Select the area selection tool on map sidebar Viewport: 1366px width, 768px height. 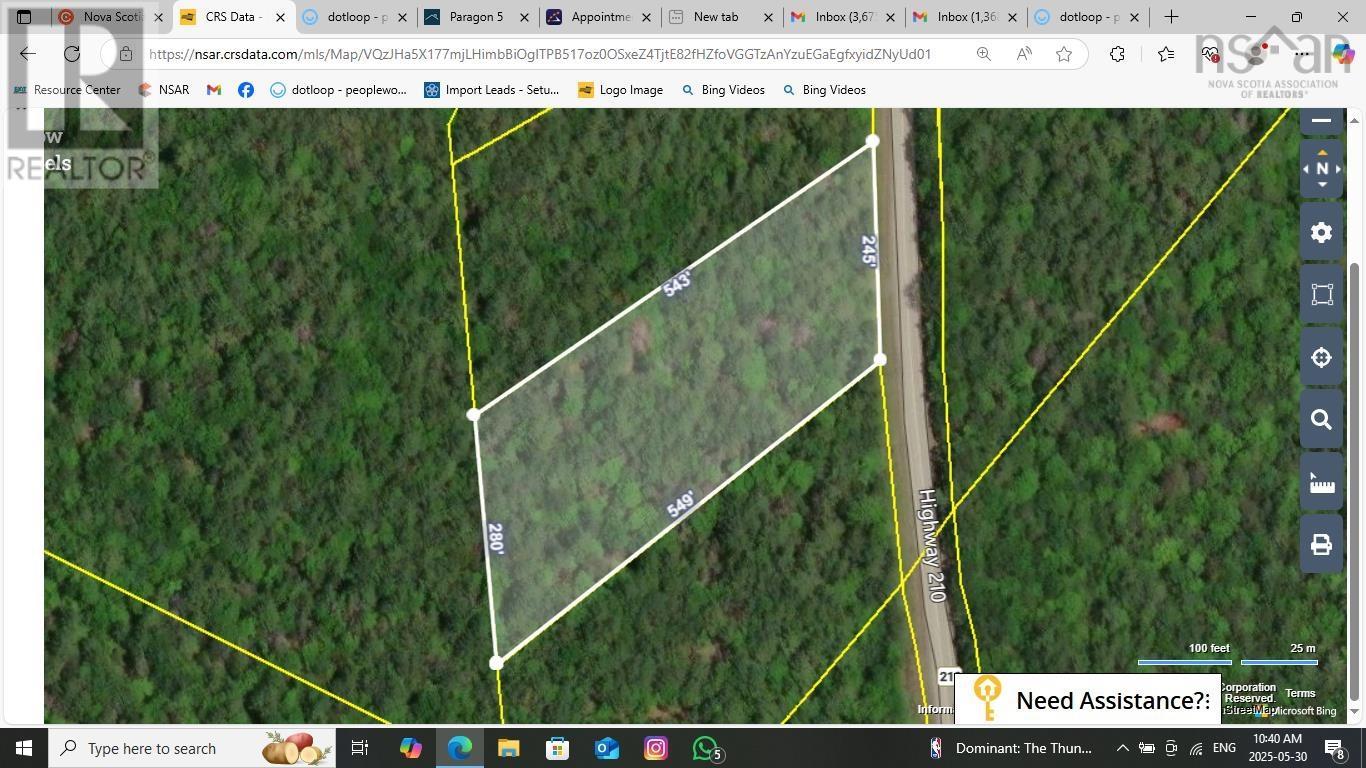tap(1320, 294)
